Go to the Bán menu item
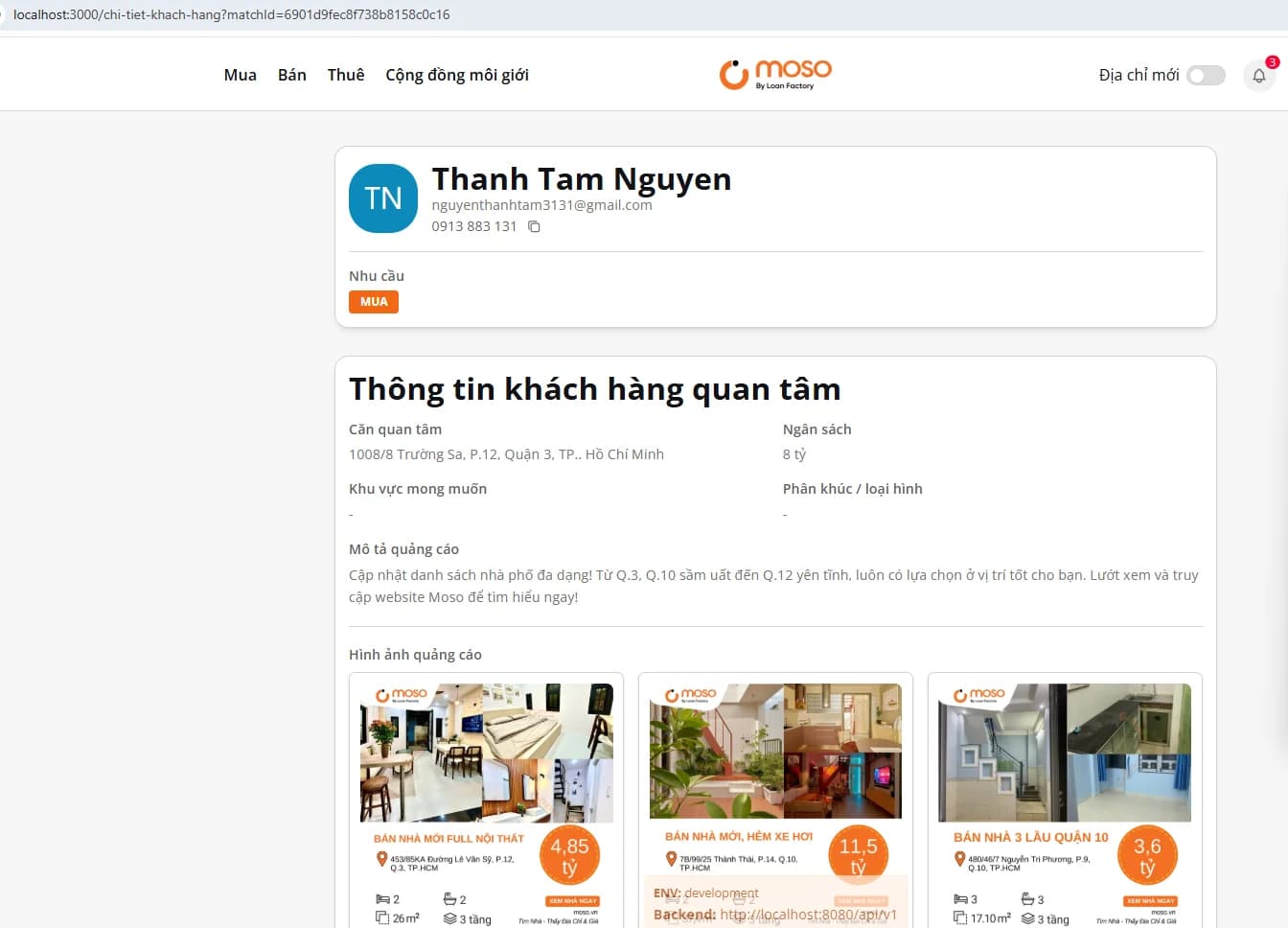The image size is (1288, 928). click(291, 75)
